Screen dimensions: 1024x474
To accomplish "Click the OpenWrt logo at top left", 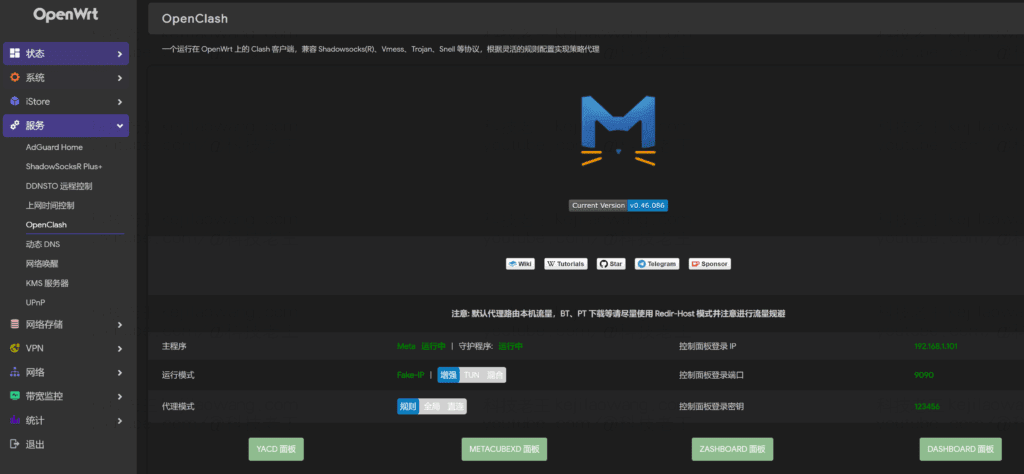I will point(65,14).
